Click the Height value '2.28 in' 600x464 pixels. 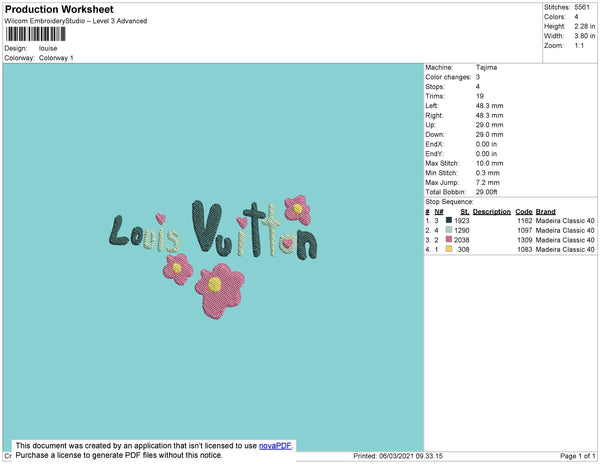(585, 26)
